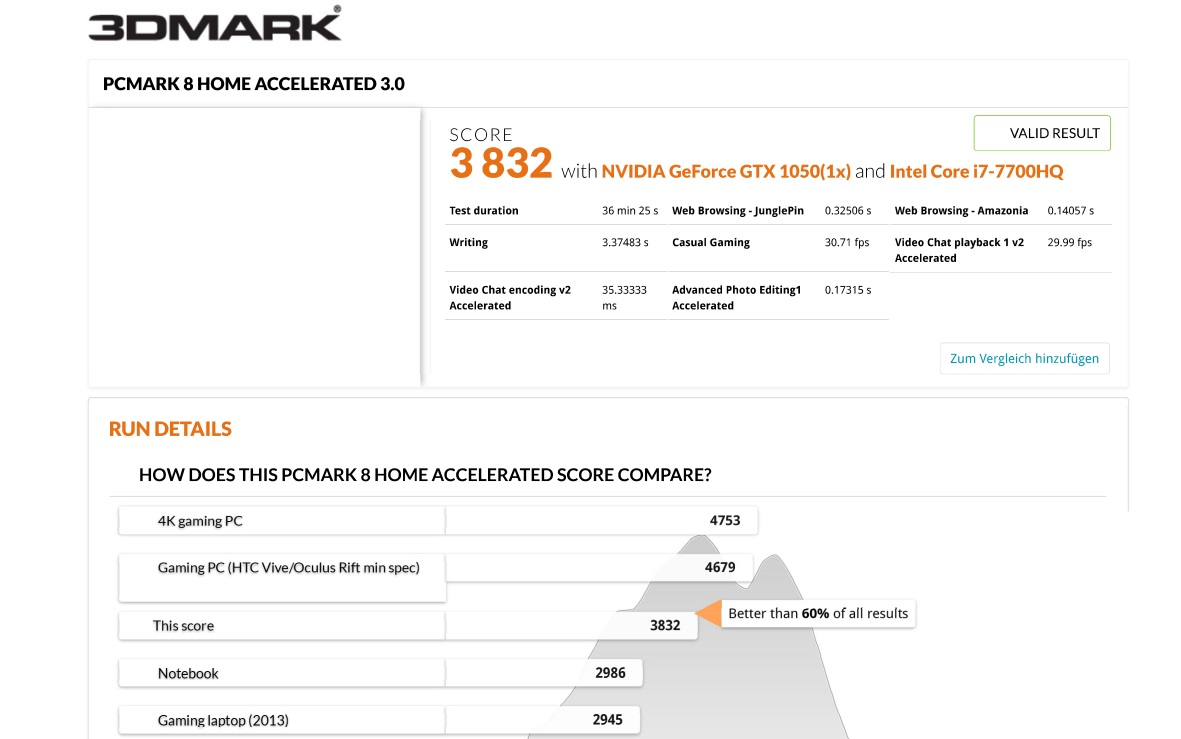Select the 4K gaming PC comparison row
1181x739 pixels.
point(438,521)
